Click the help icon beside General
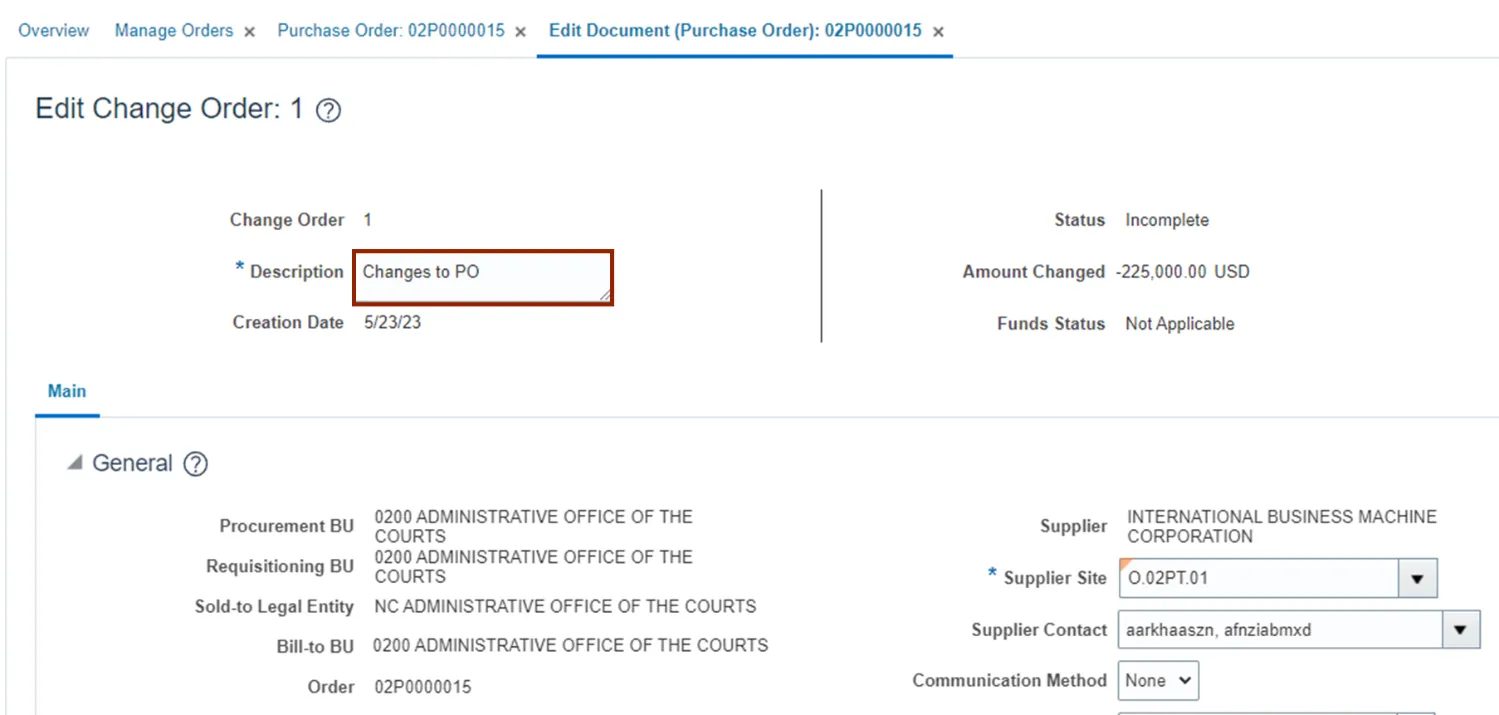Image resolution: width=1499 pixels, height=715 pixels. [x=196, y=464]
